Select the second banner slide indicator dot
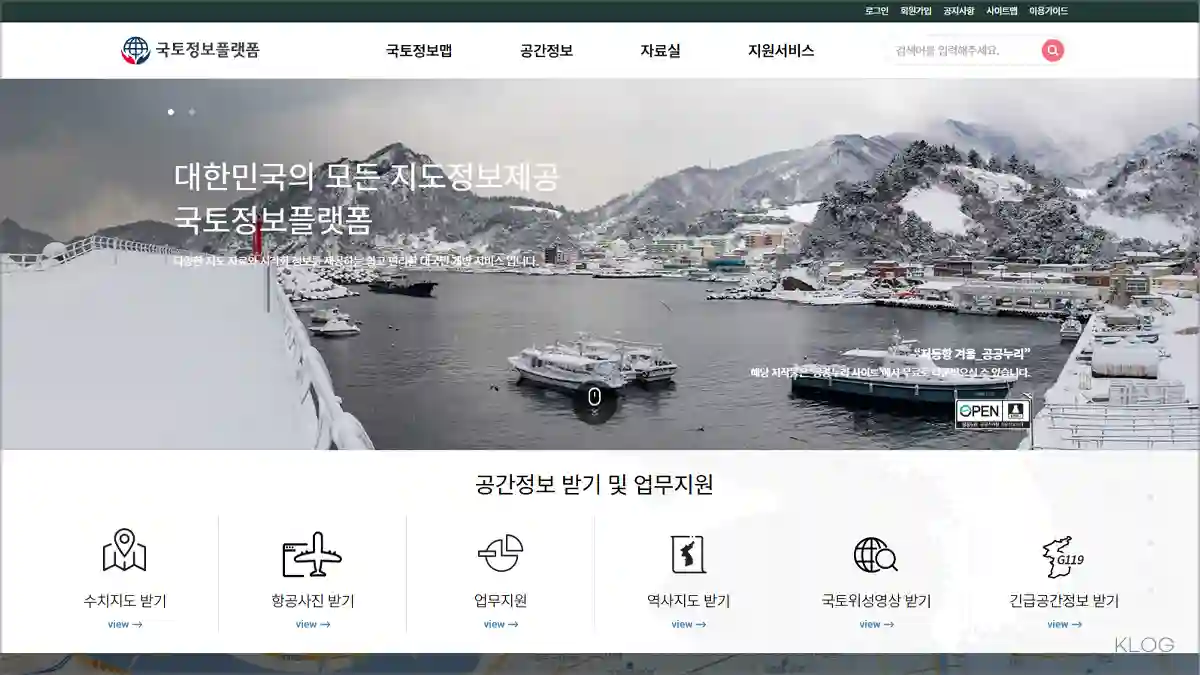Viewport: 1200px width, 675px height. [190, 112]
